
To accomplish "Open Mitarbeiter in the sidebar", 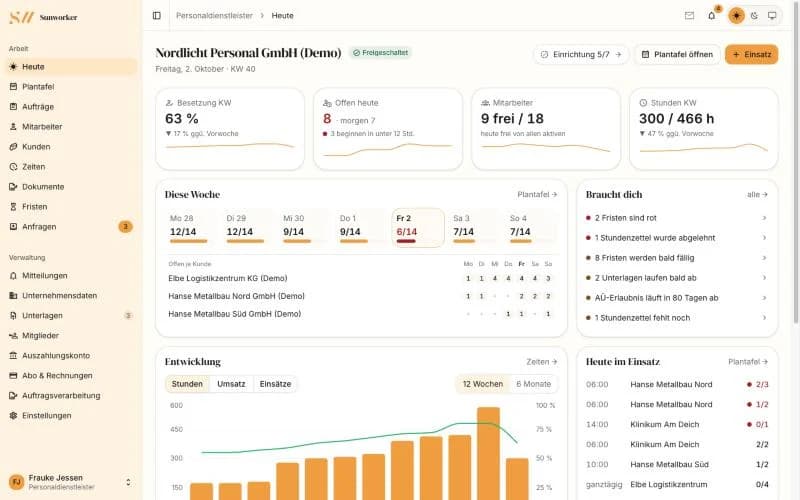I will coord(71,127).
